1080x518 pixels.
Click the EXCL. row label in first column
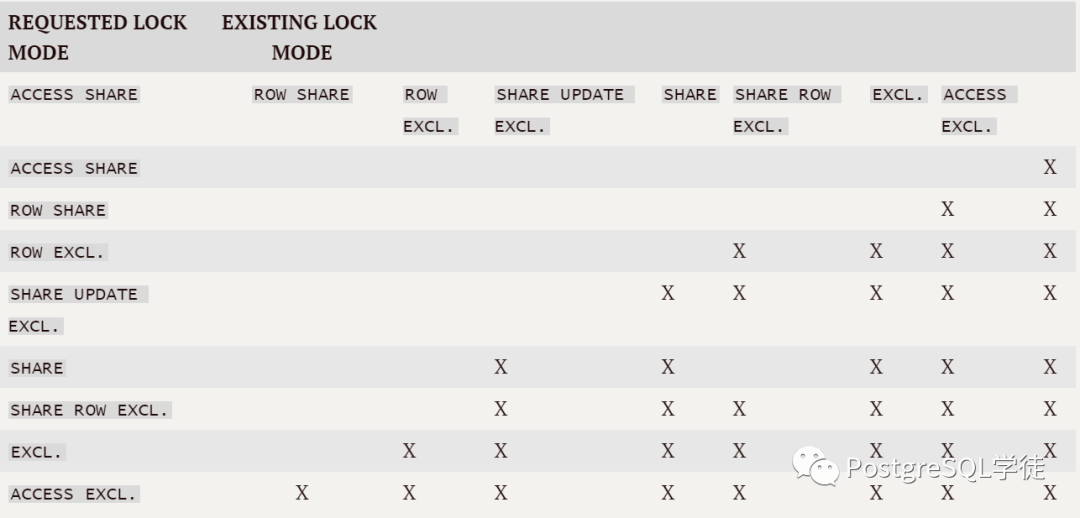pyautogui.click(x=37, y=453)
